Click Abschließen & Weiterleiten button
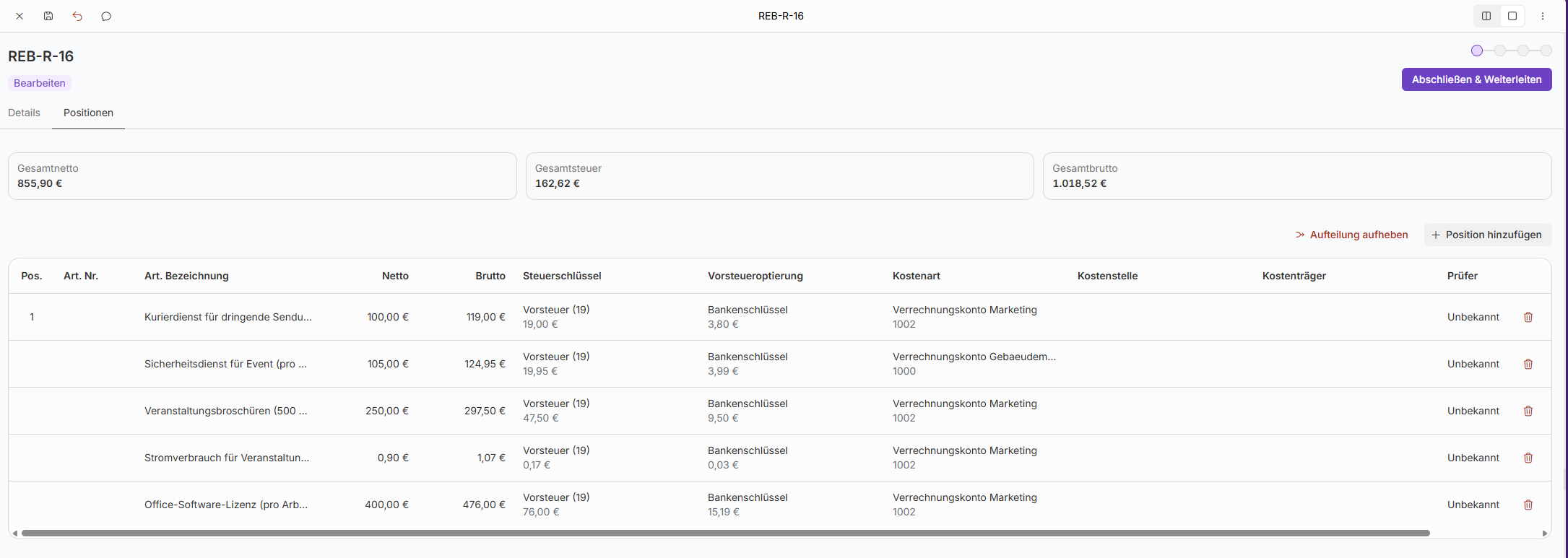Viewport: 1568px width, 558px height. tap(1476, 79)
